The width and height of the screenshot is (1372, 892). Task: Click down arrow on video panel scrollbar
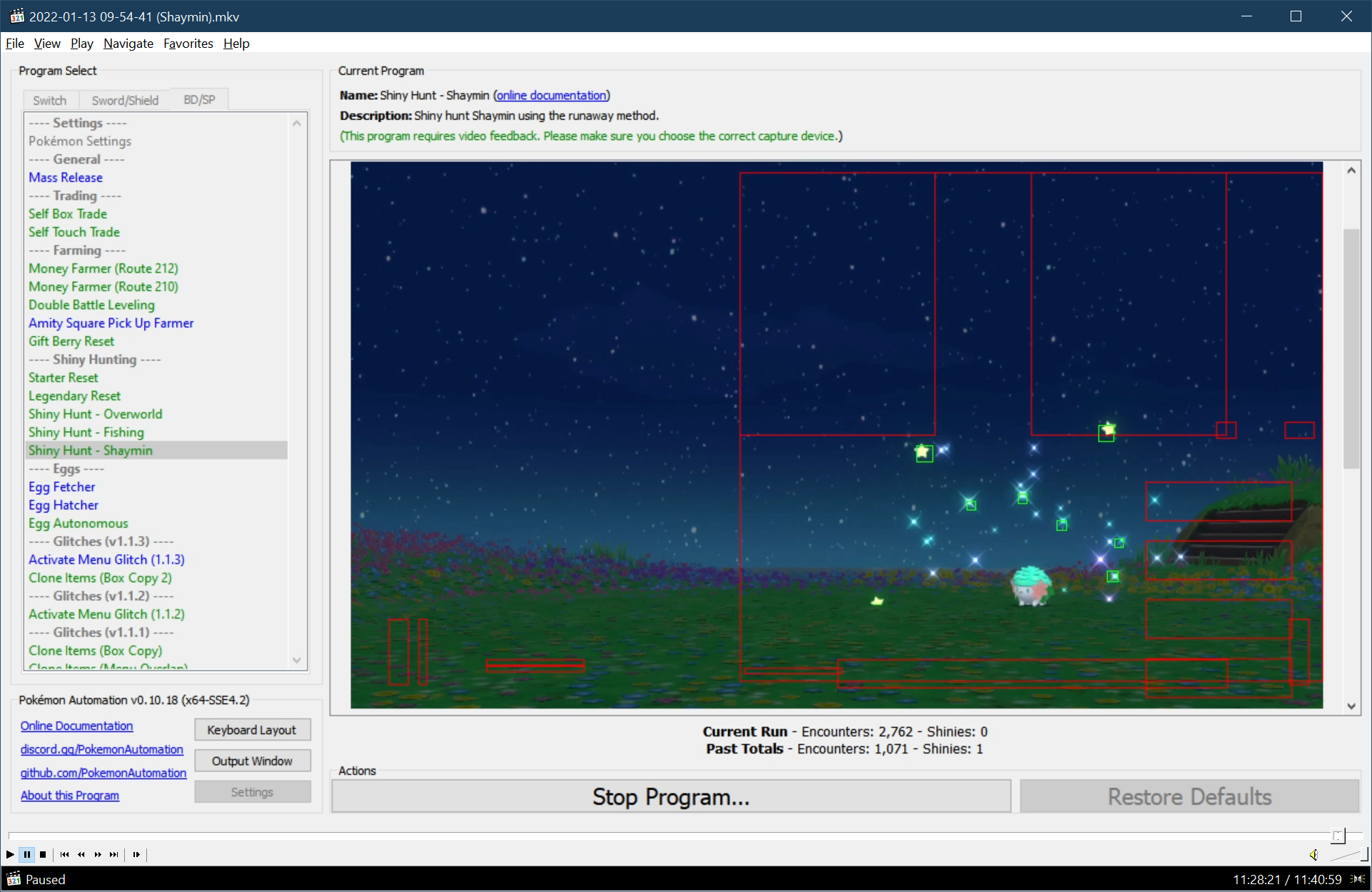click(x=1351, y=706)
